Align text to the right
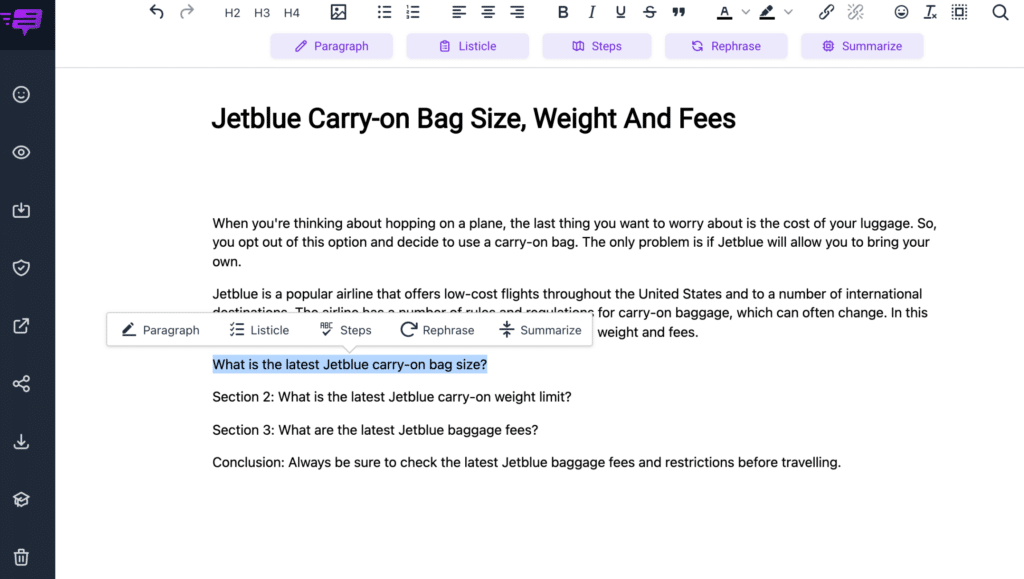 517,12
